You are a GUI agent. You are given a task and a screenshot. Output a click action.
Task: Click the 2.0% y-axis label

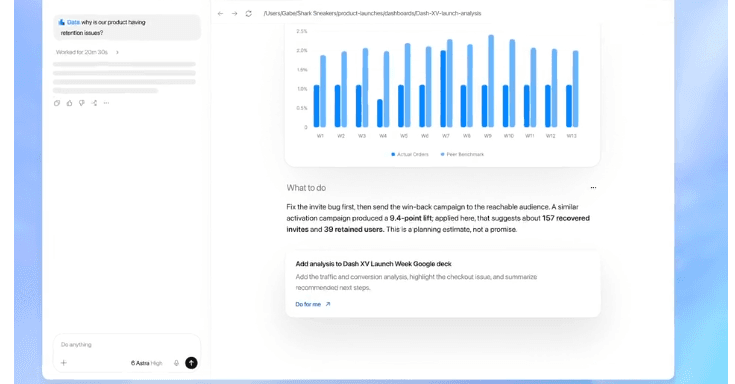302,50
